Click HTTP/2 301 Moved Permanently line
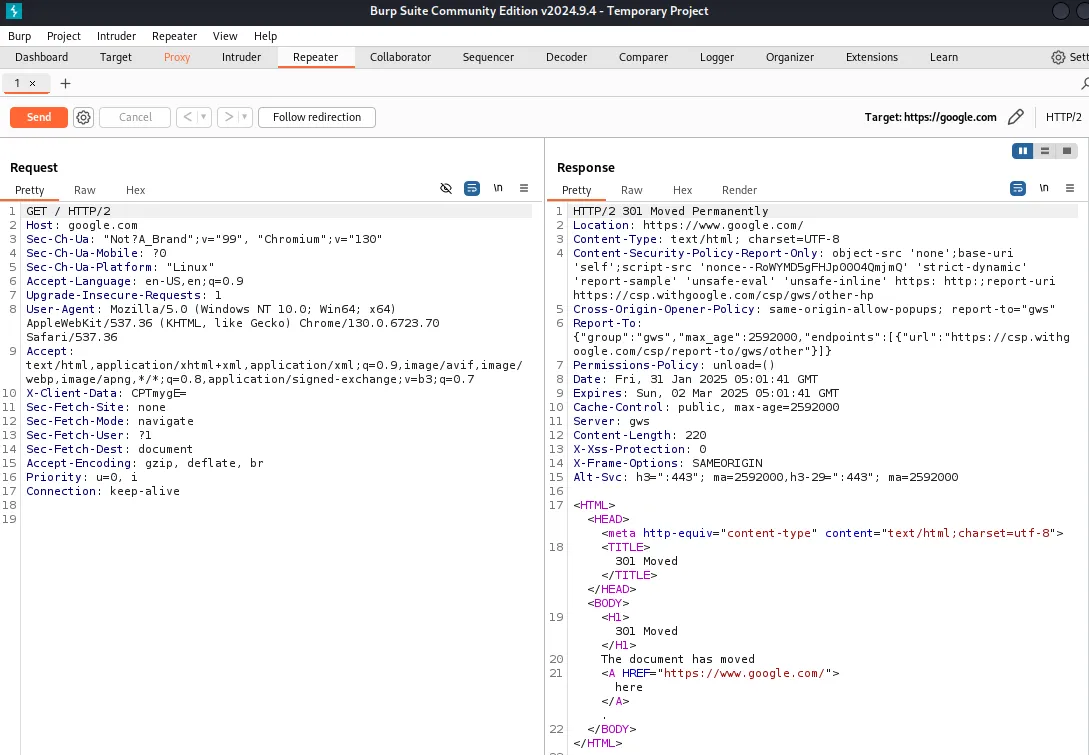 point(670,211)
